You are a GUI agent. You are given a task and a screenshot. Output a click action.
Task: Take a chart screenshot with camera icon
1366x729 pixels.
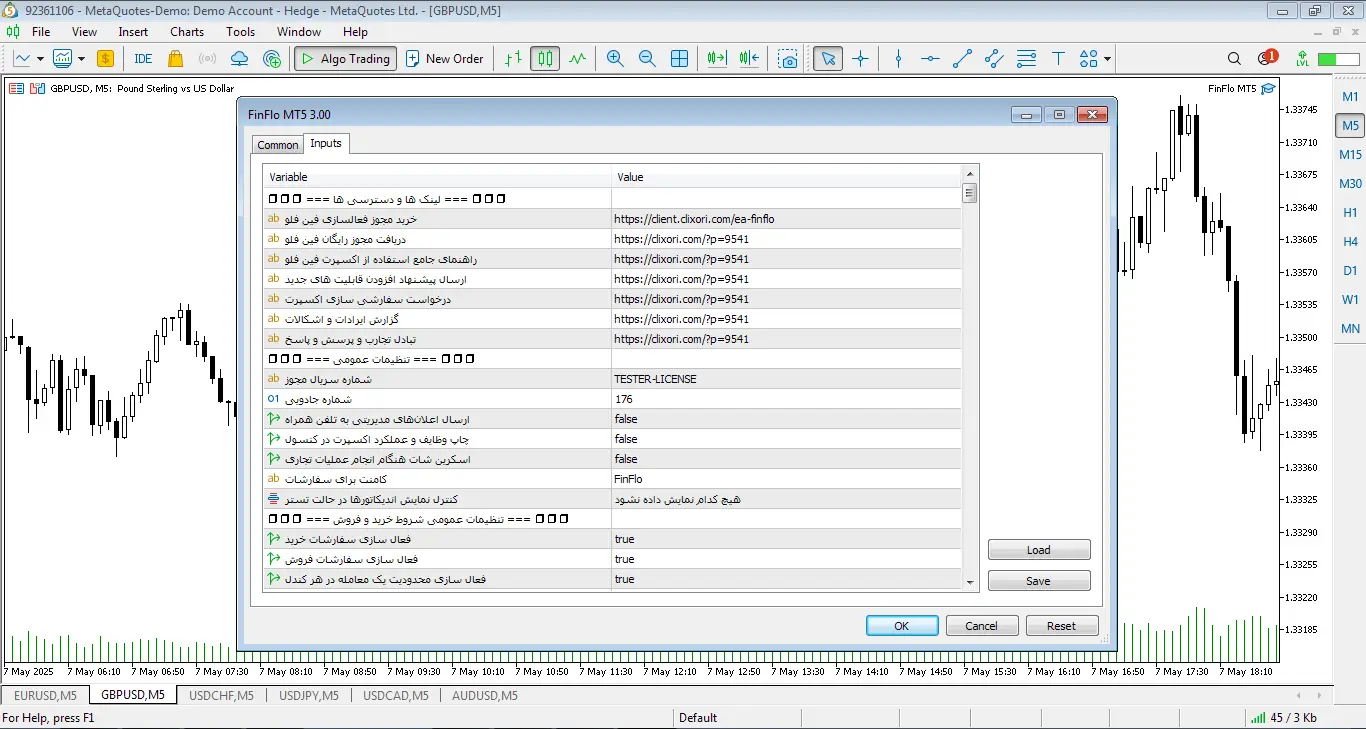(x=789, y=59)
